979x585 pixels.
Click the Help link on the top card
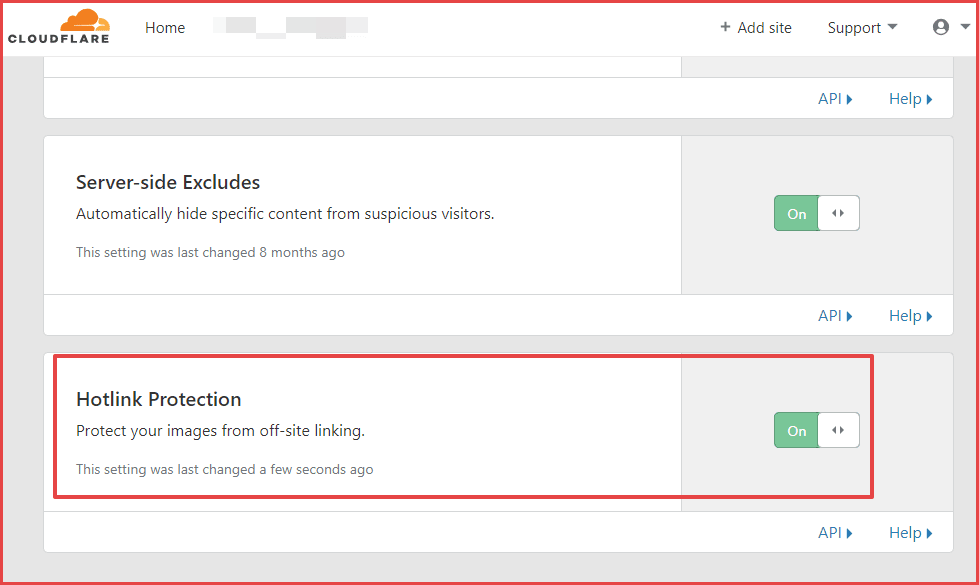(x=905, y=98)
